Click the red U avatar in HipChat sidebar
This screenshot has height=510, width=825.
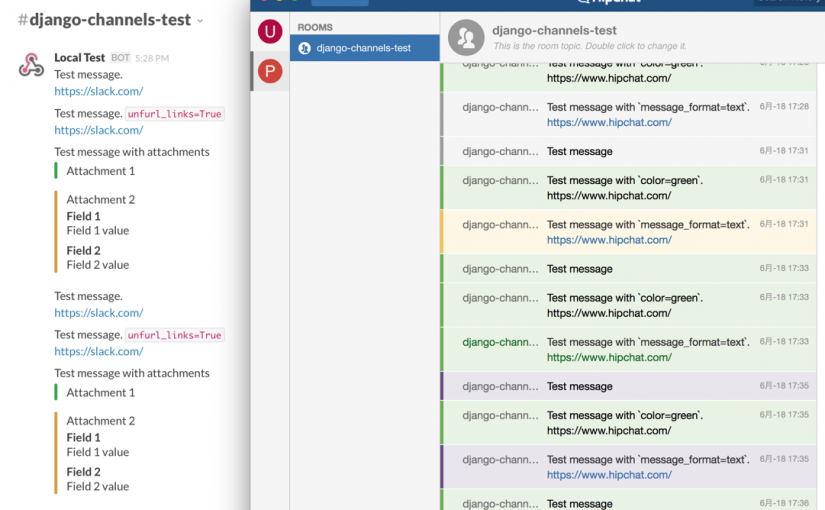(x=270, y=32)
